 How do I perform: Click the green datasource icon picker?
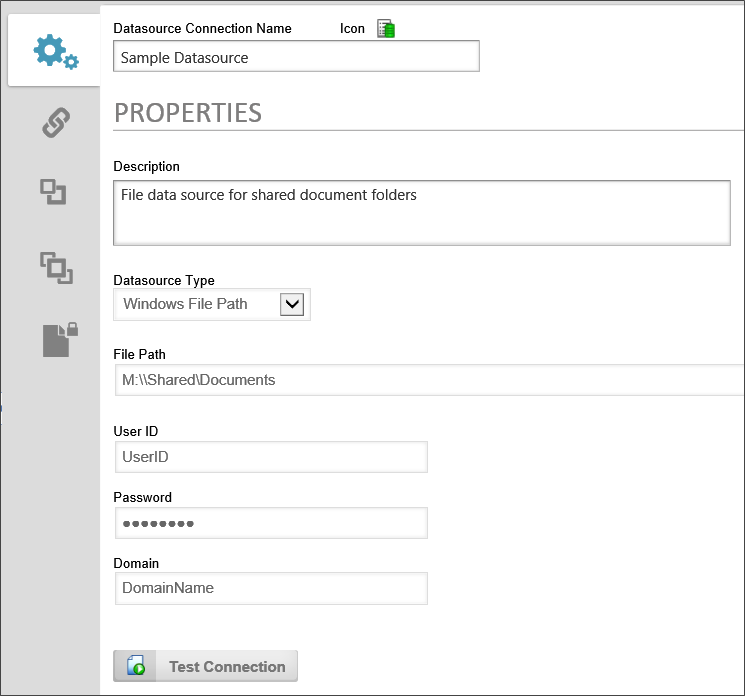(385, 29)
